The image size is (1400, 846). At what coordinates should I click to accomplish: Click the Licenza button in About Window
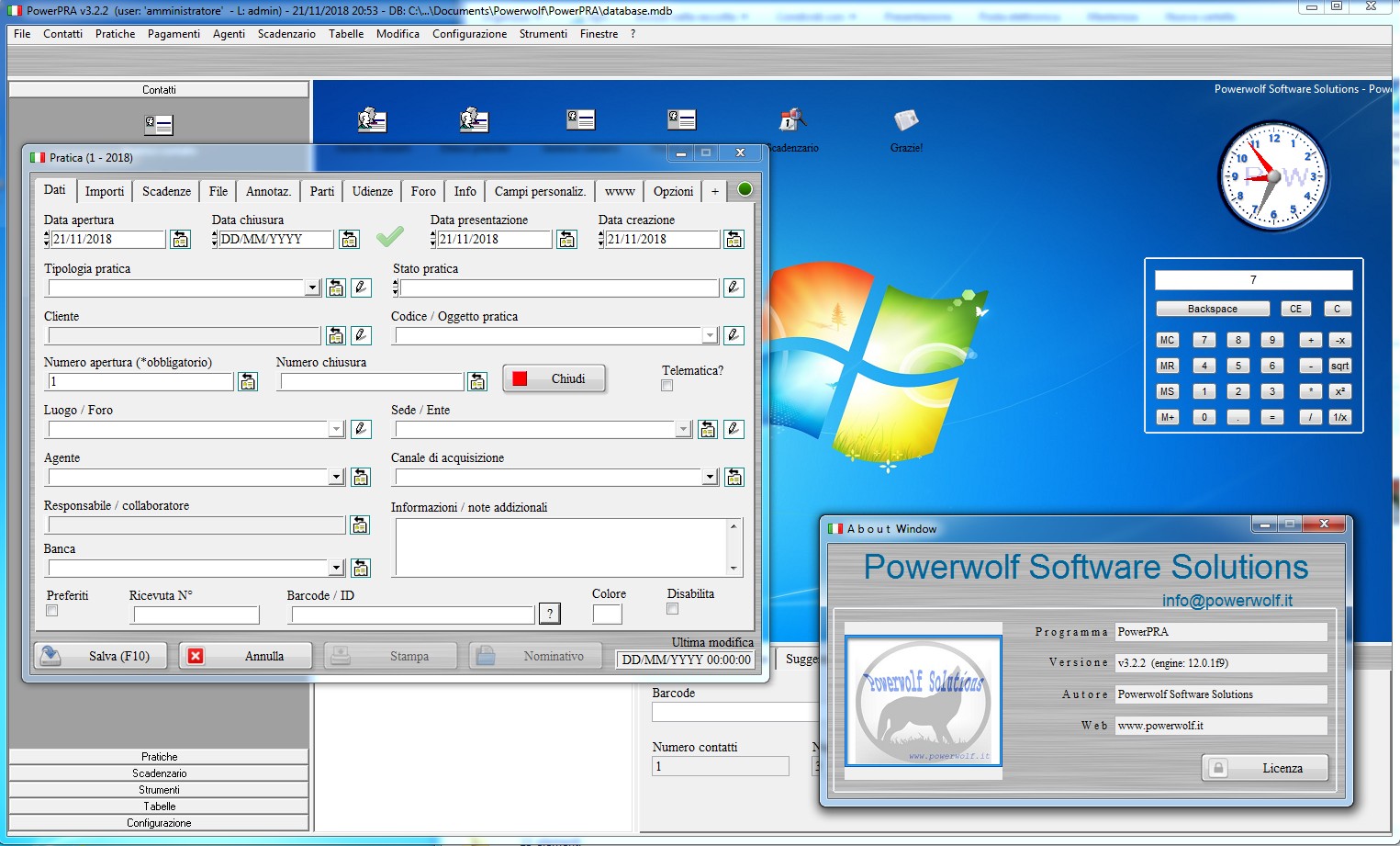click(1265, 768)
